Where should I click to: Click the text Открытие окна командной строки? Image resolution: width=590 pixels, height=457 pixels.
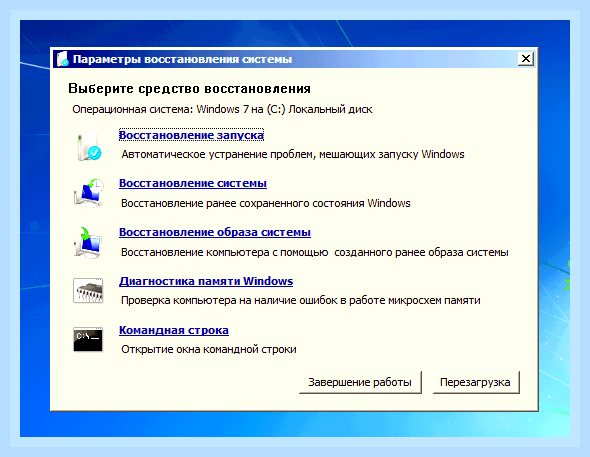click(208, 349)
